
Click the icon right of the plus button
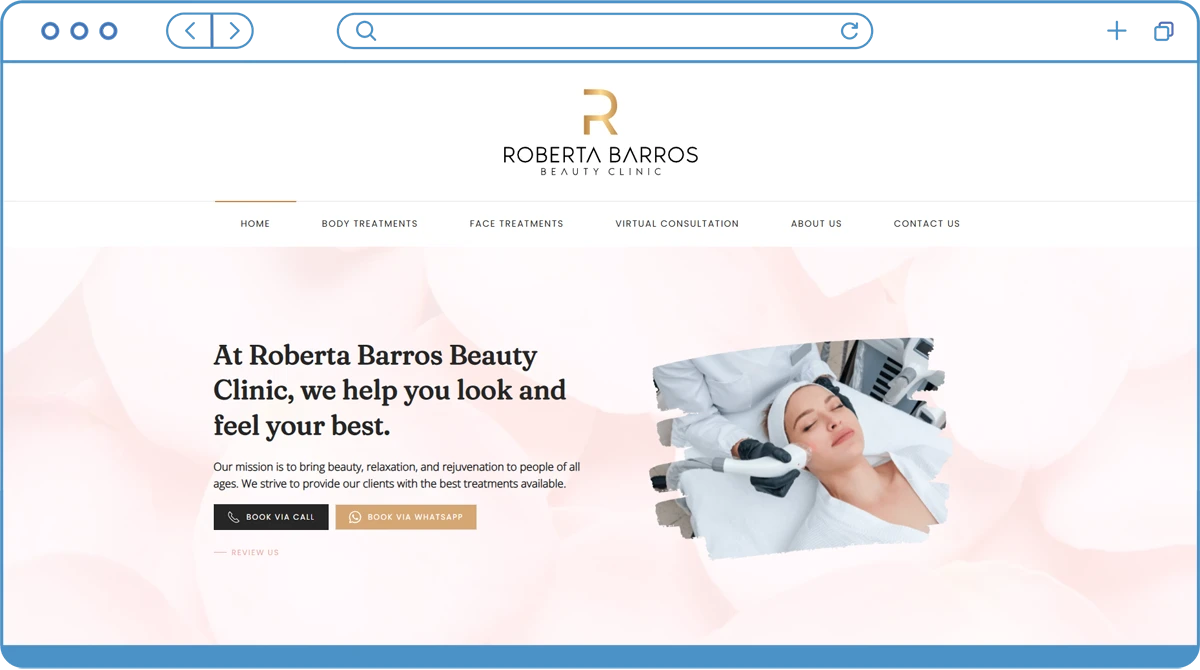tap(1162, 32)
